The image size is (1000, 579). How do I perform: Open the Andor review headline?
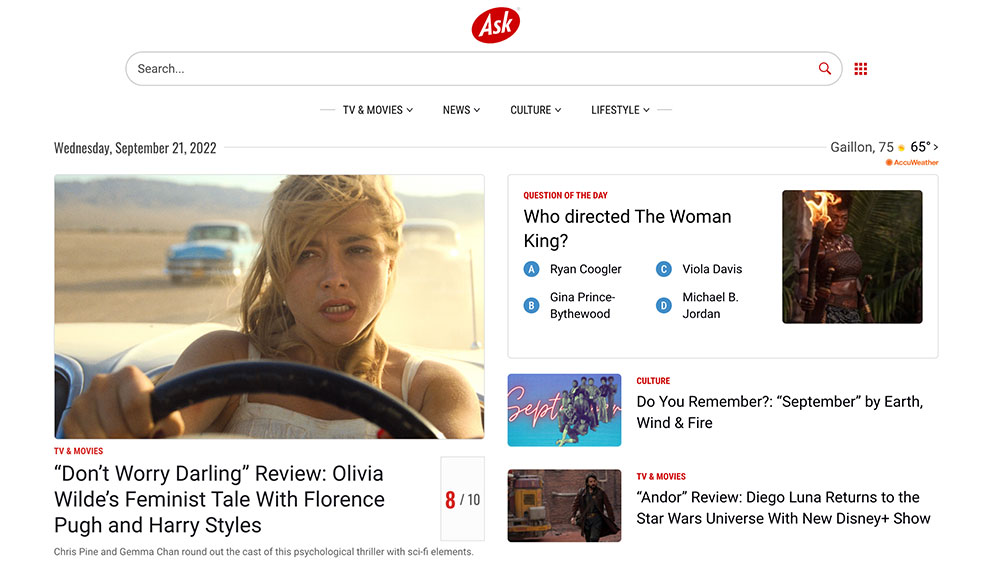(783, 508)
